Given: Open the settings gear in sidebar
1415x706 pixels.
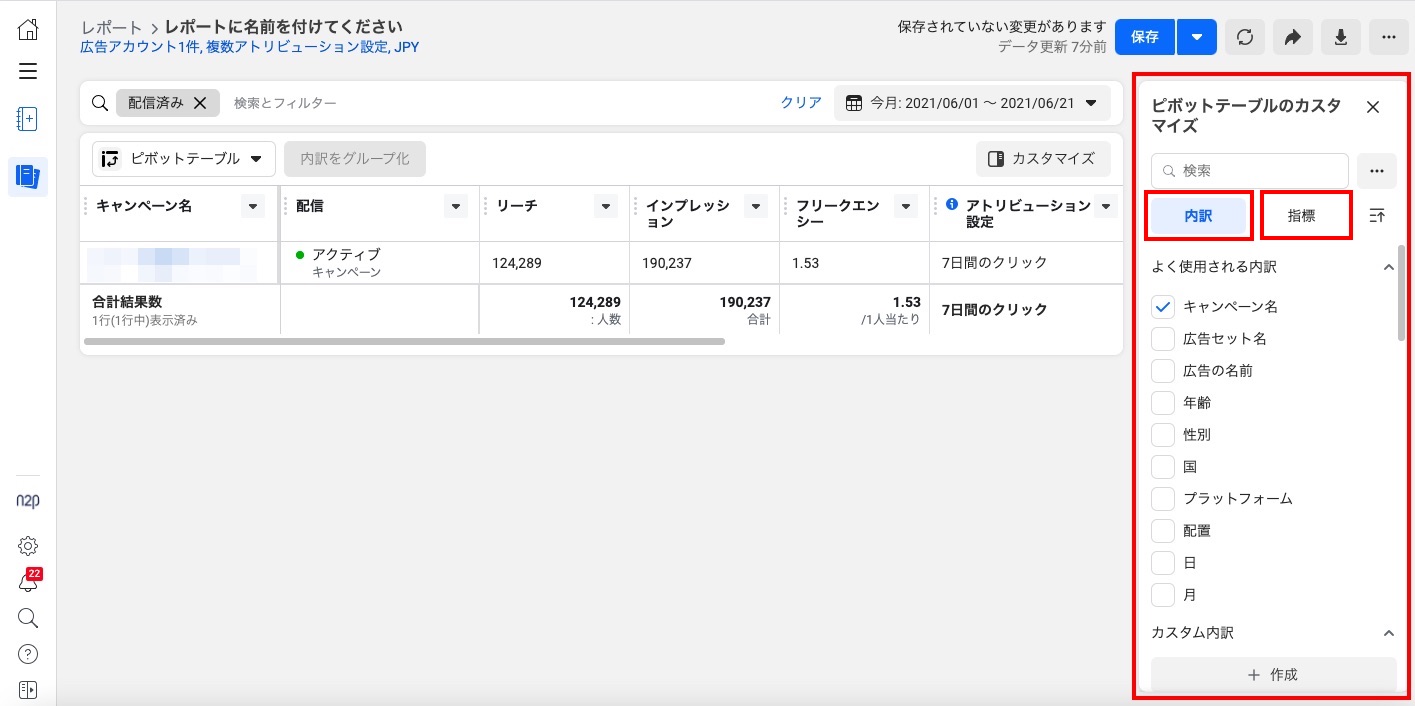Looking at the screenshot, I should pyautogui.click(x=28, y=546).
